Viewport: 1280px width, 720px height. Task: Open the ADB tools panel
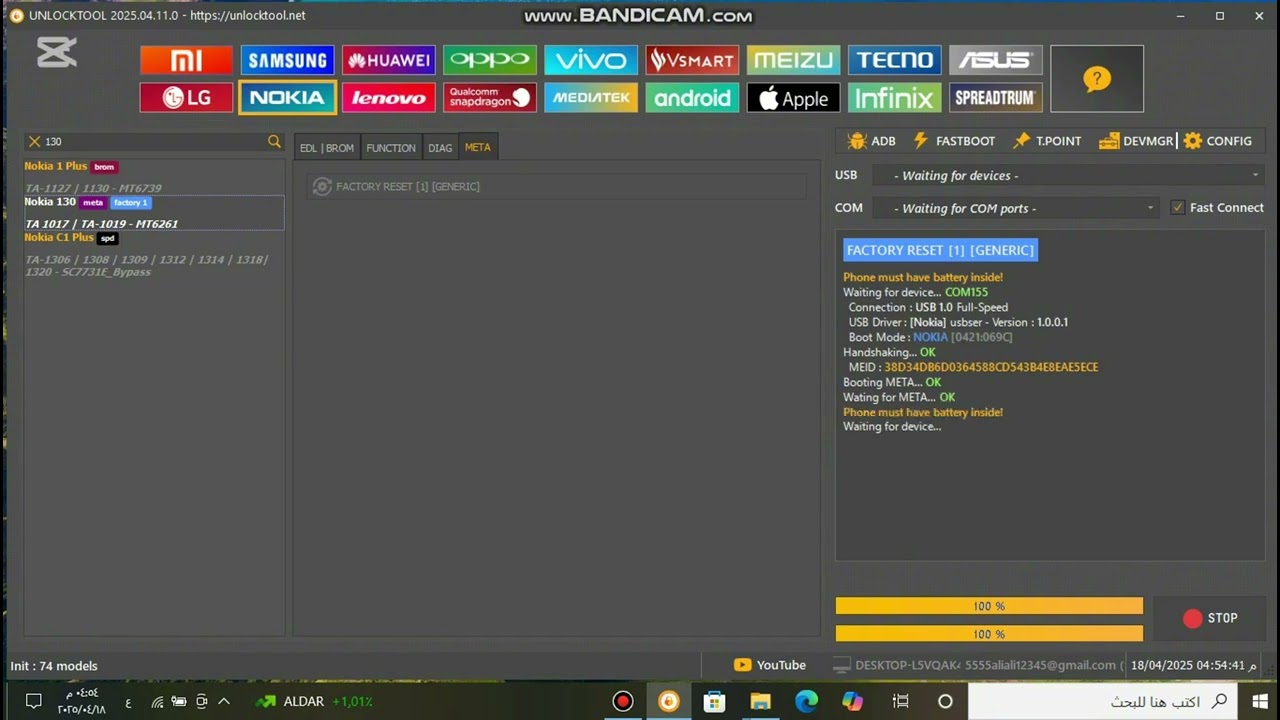(x=871, y=141)
